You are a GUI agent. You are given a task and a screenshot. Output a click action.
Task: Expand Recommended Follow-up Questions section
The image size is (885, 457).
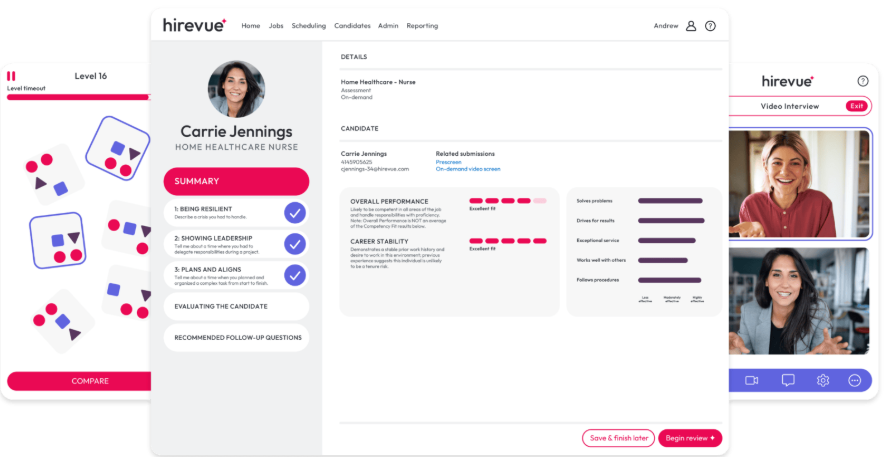[x=236, y=337]
